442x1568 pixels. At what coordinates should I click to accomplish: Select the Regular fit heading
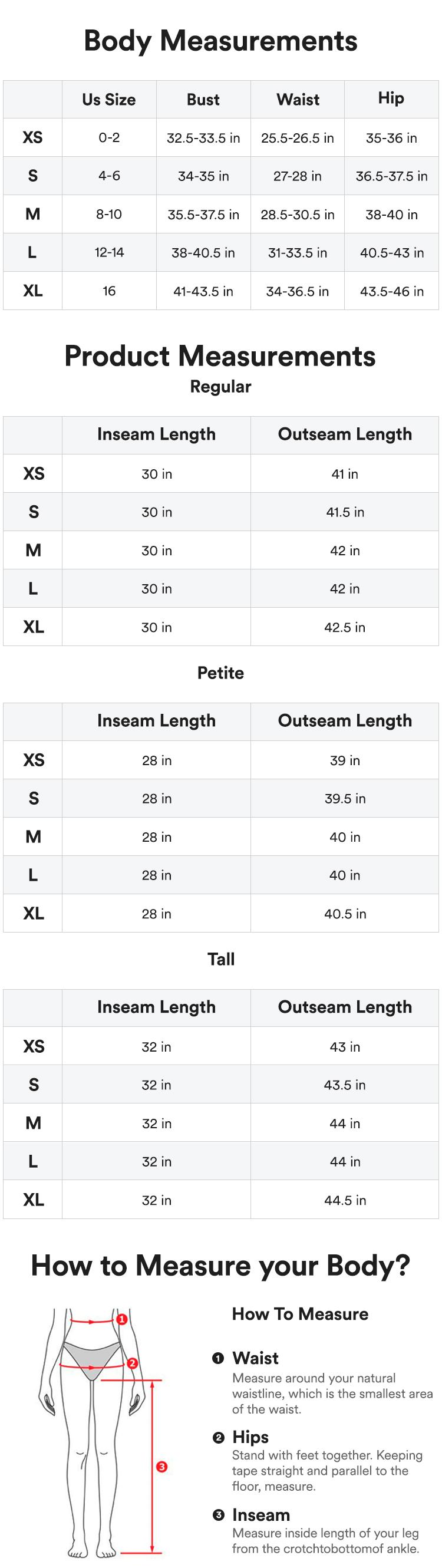click(220, 387)
